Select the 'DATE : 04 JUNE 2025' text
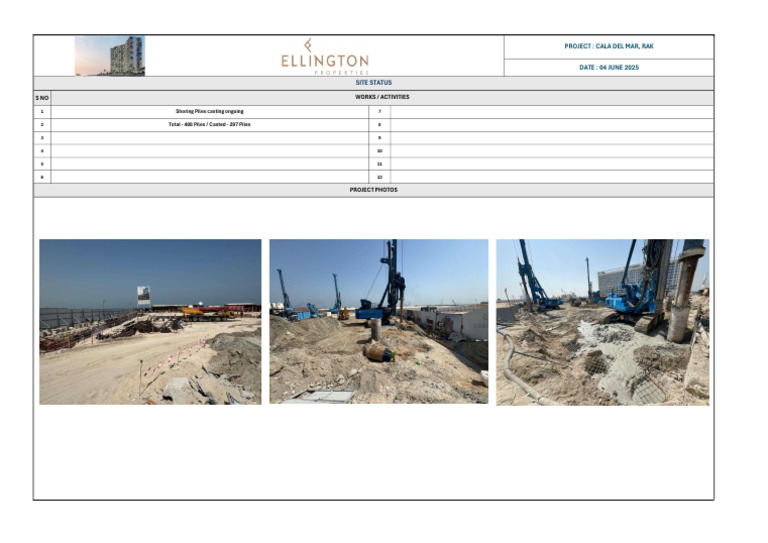This screenshot has height=543, width=768. [x=609, y=68]
